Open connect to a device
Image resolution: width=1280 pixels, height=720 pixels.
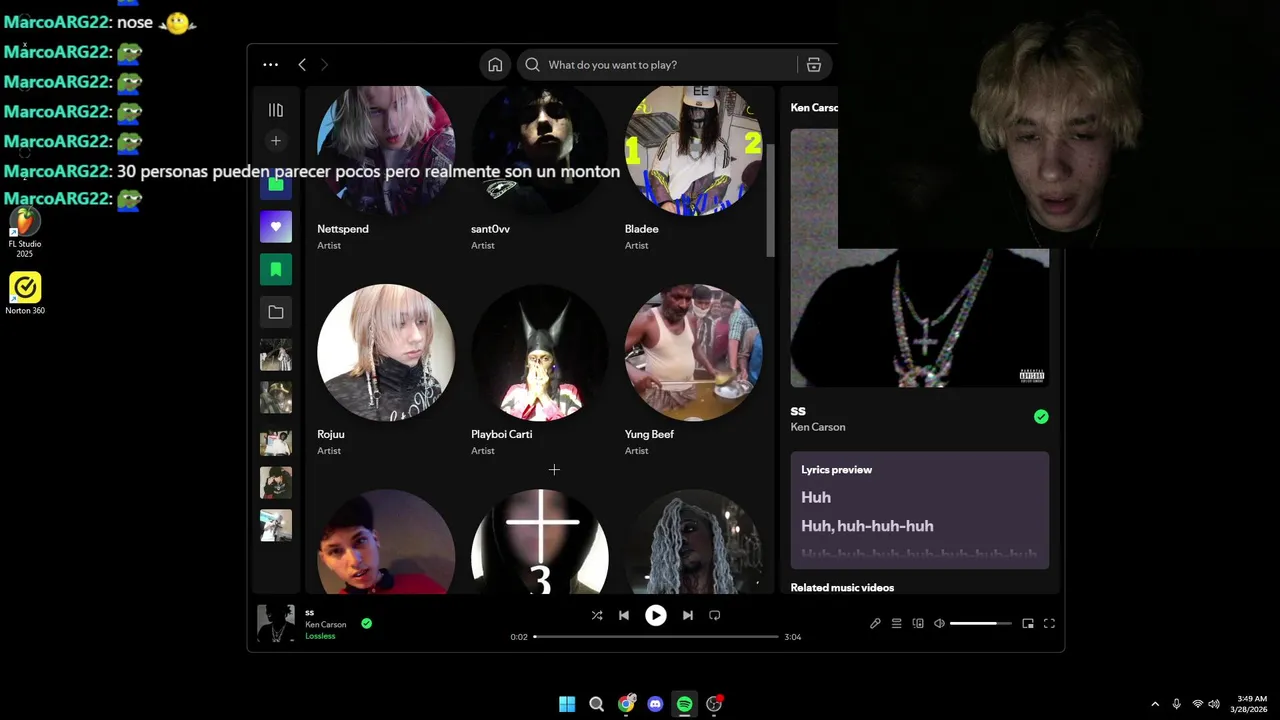(x=918, y=623)
